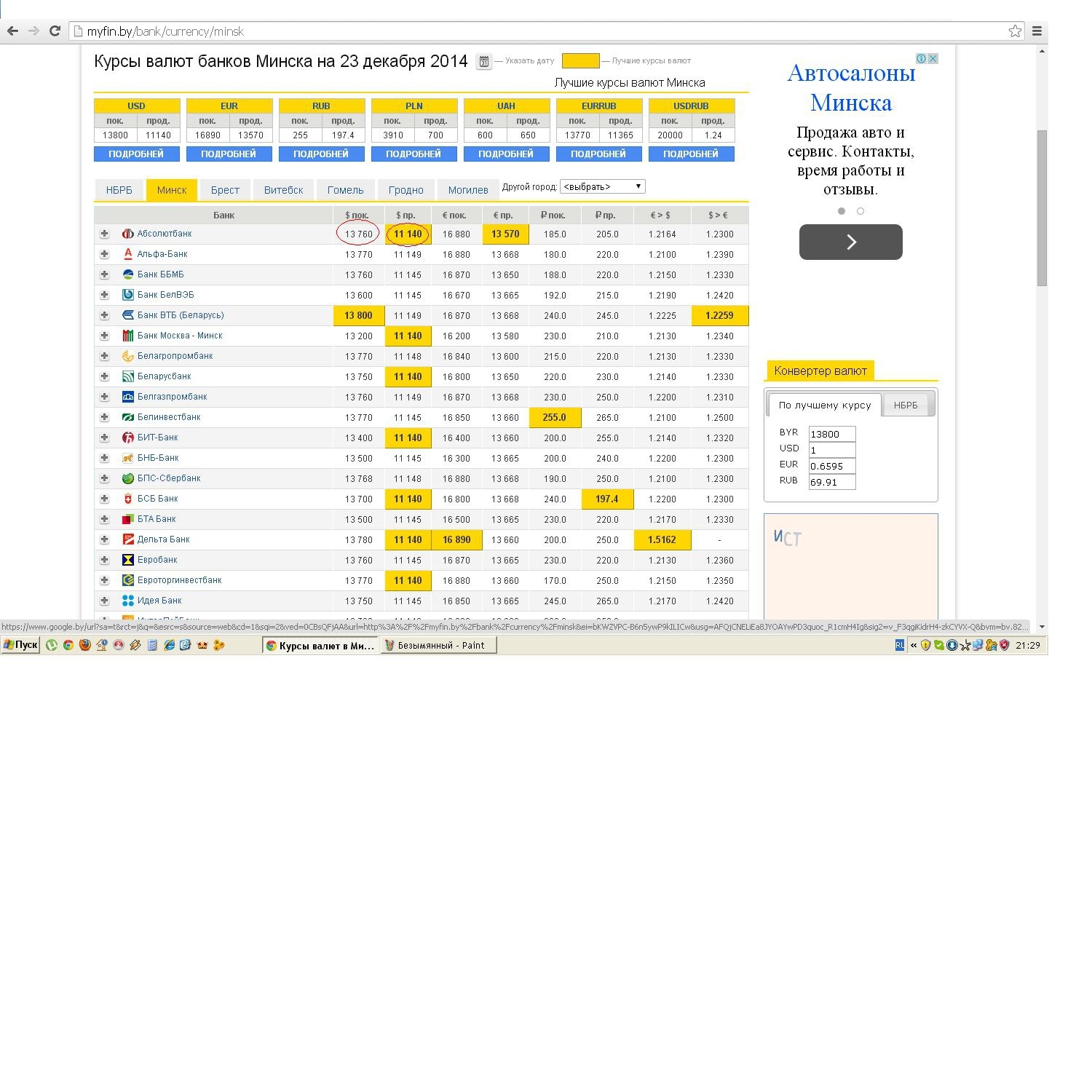
Task: Click the AdChoices info icon on the ad
Action: 922,58
